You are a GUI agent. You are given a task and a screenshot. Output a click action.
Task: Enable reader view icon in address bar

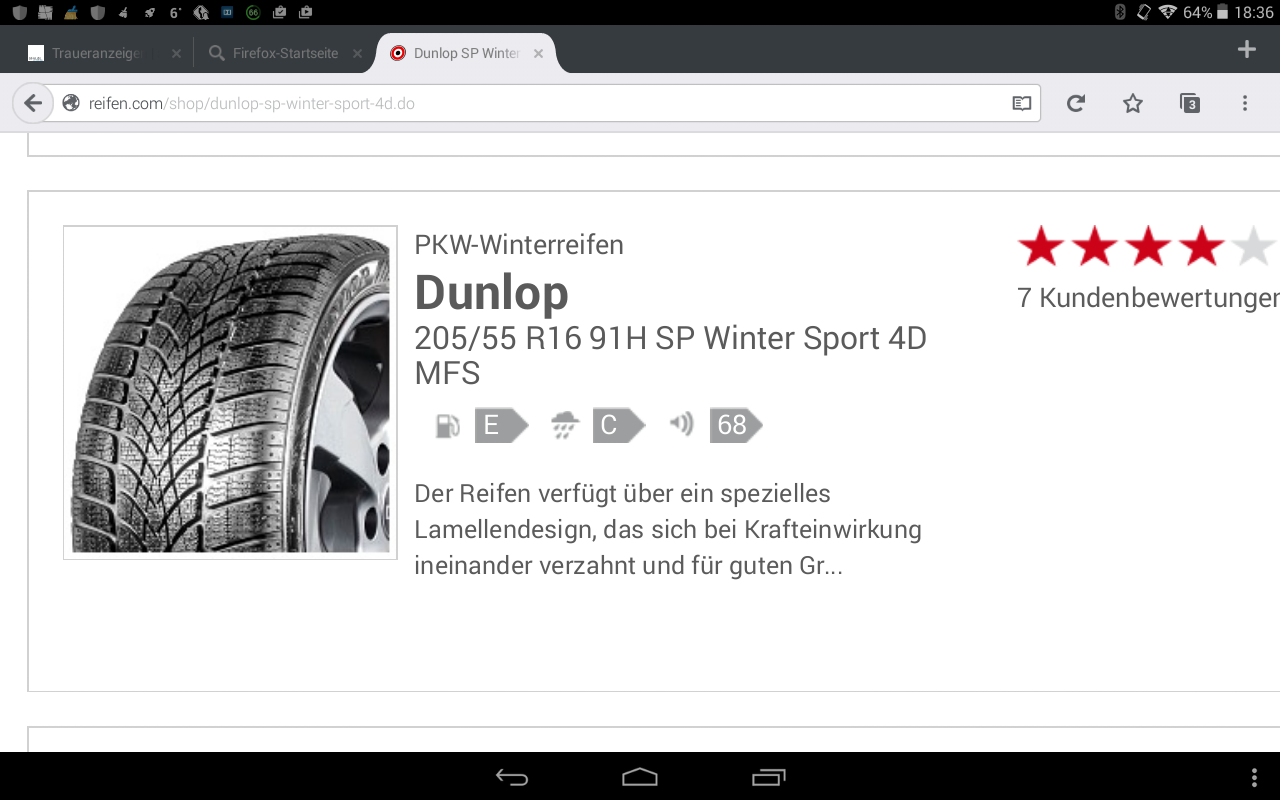(1021, 103)
